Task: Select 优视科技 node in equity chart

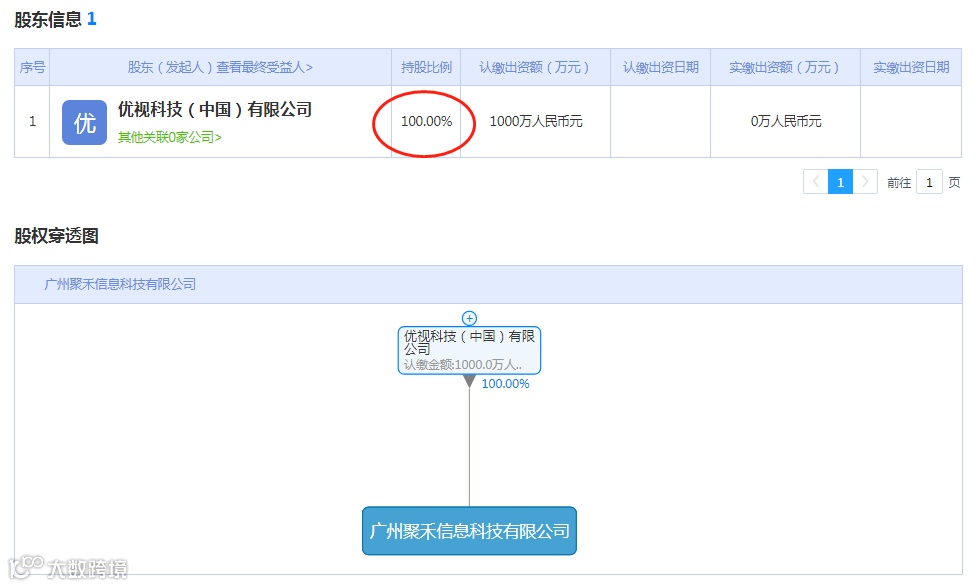Action: pyautogui.click(x=469, y=350)
